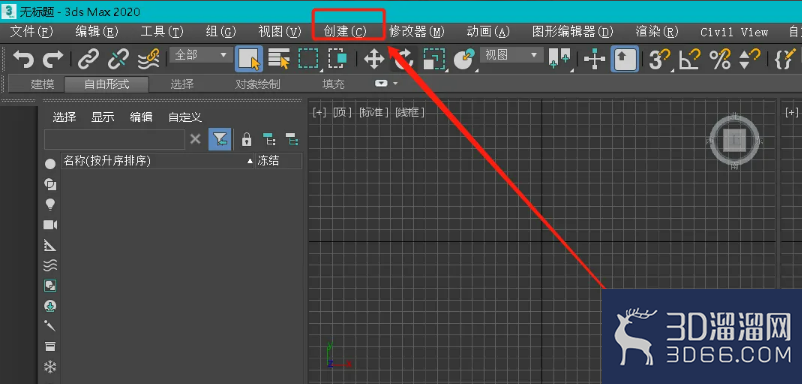Open the 创建(C) menu

tap(345, 32)
